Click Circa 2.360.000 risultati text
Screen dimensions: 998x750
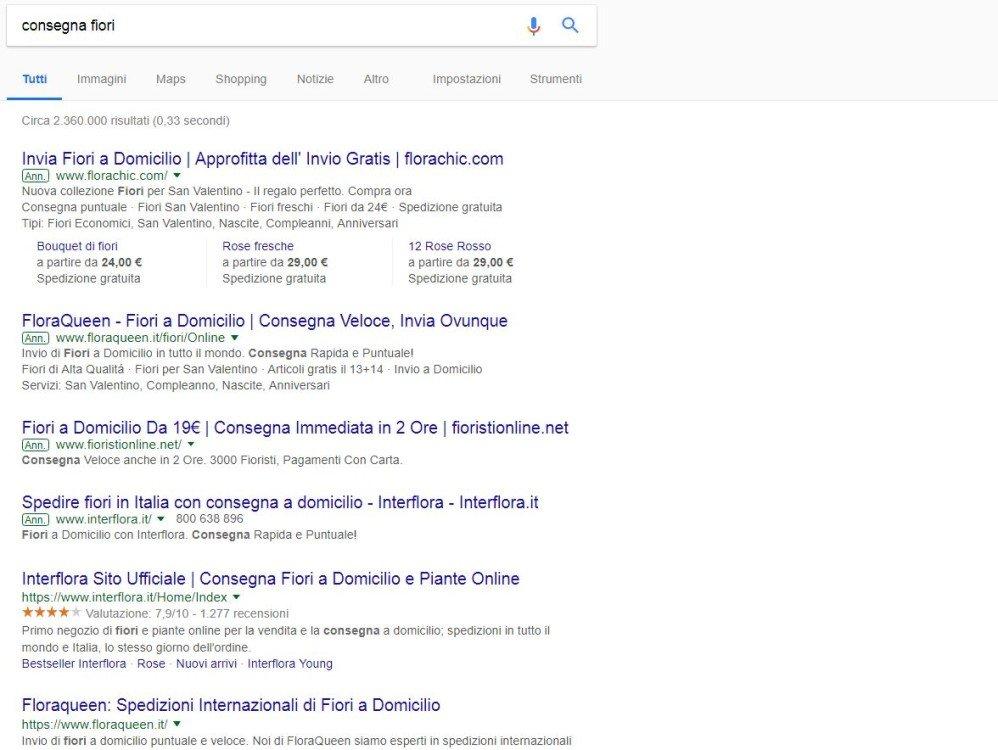[125, 120]
